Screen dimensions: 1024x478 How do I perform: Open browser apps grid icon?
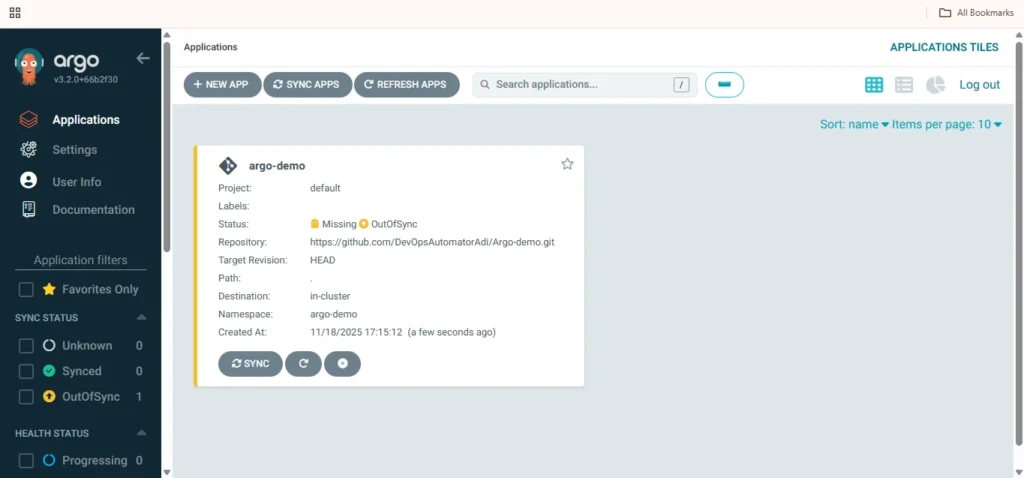(x=15, y=13)
